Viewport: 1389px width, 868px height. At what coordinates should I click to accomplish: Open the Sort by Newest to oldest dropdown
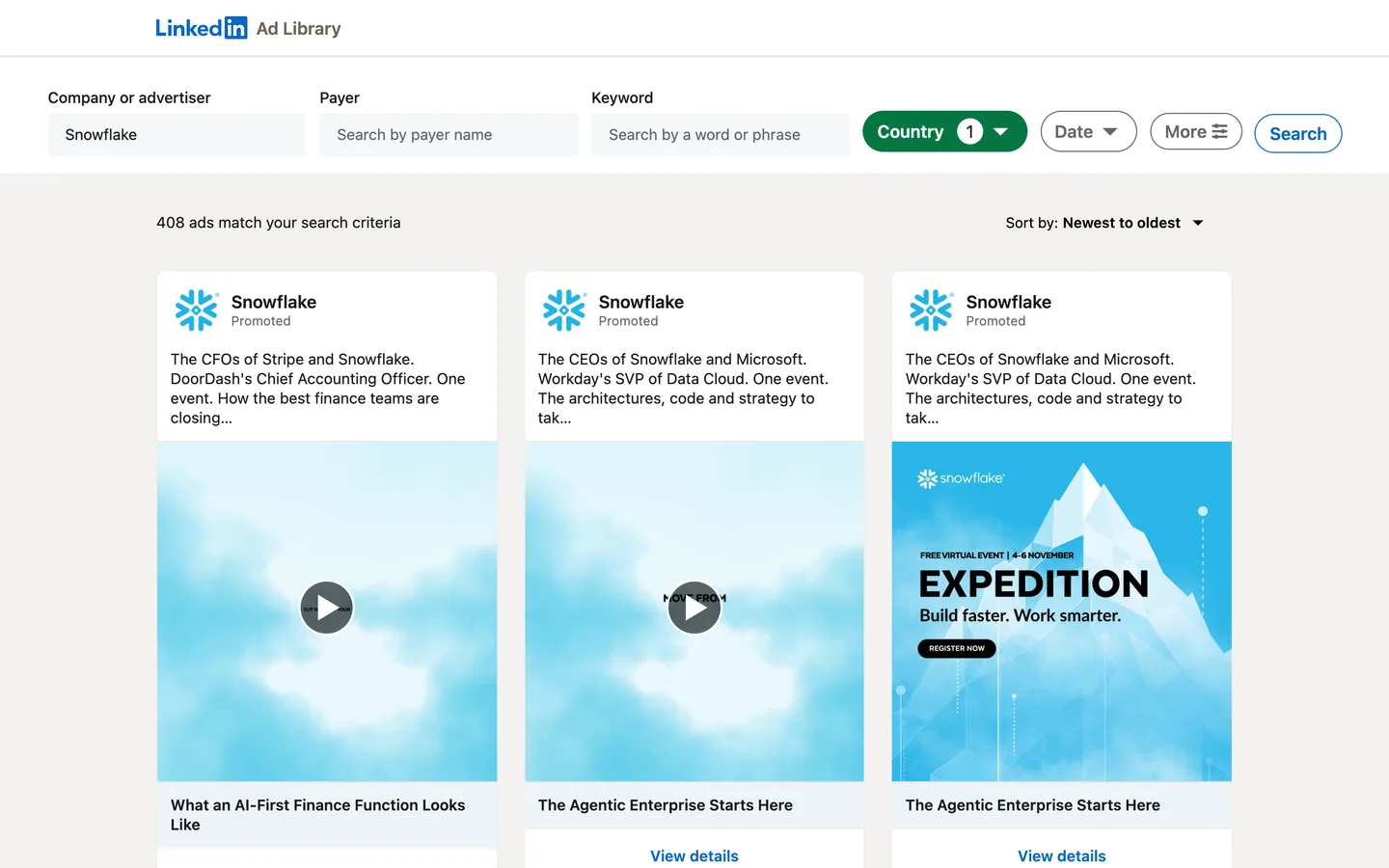click(1104, 223)
